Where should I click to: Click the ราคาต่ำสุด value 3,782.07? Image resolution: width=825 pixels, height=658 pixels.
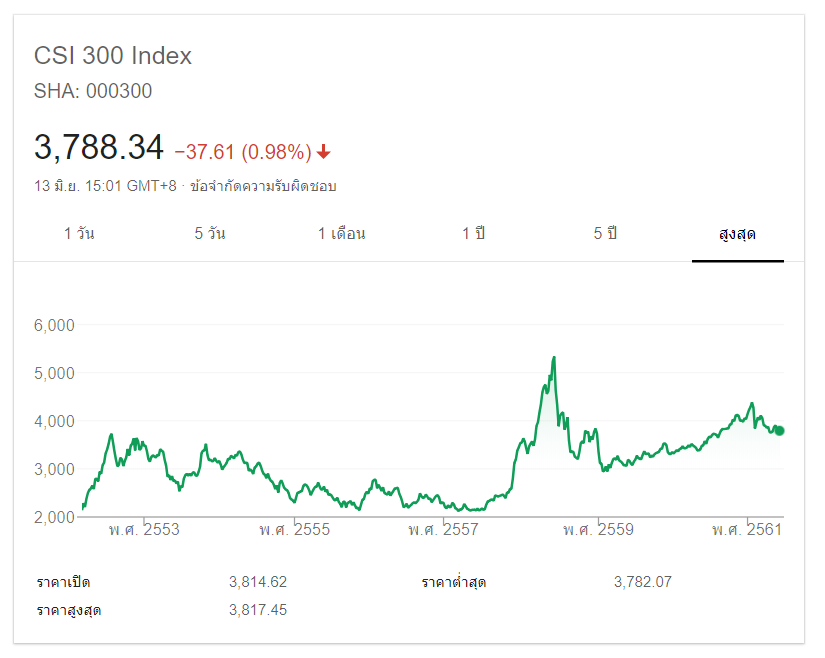[x=642, y=581]
